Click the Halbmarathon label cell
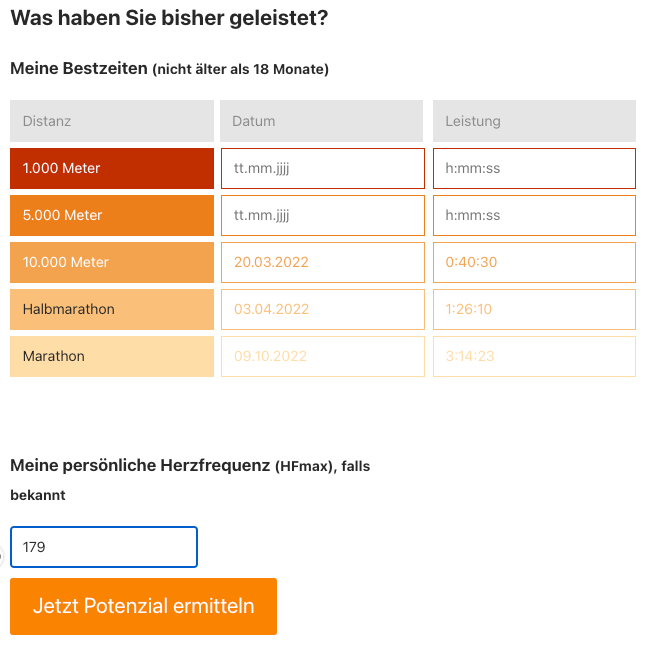Screen dimensions: 646x646 point(112,309)
